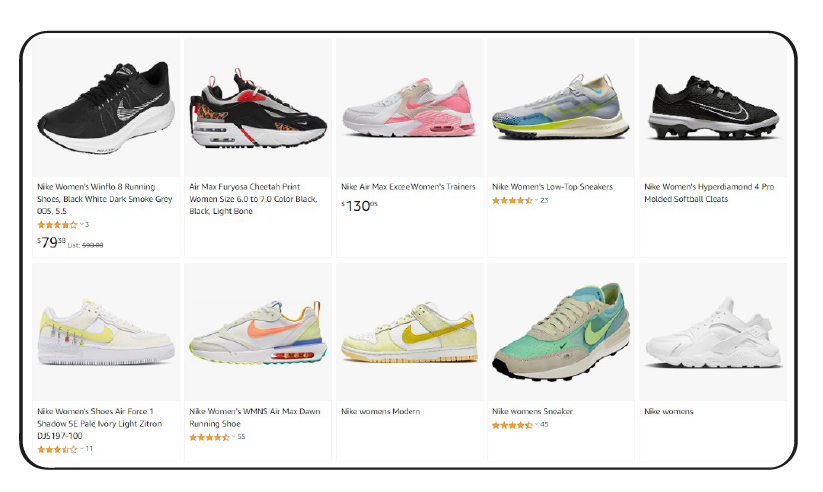Expand the rating arrow under Air Max Dawn

click(233, 437)
